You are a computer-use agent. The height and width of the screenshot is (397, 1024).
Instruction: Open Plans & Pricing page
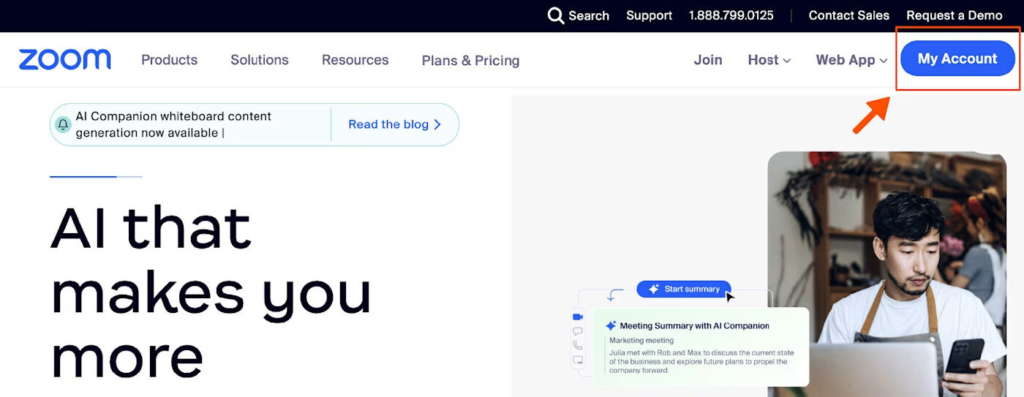470,61
